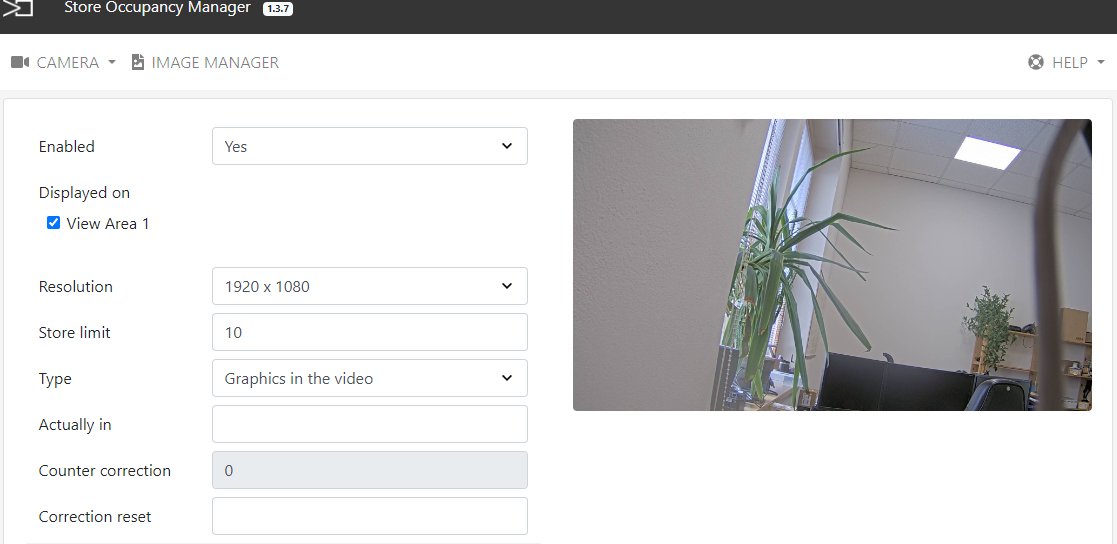Click the Store limit field

370,332
